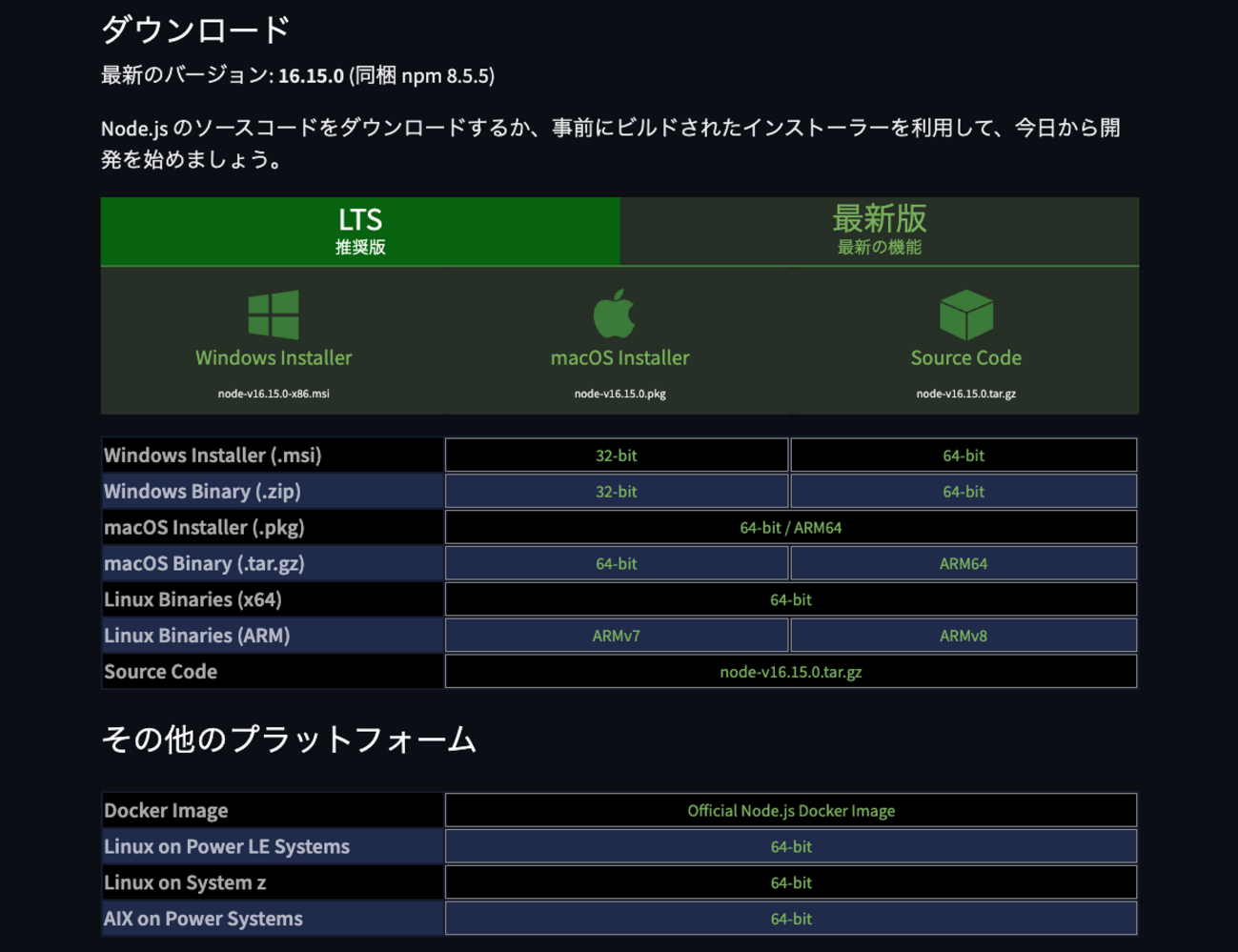Click the その他のプラットフォーム heading
This screenshot has width=1238, height=952.
[289, 739]
